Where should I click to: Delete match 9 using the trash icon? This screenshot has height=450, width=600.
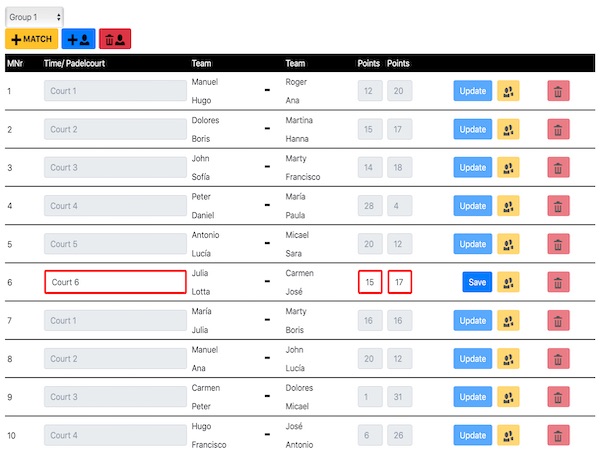click(x=558, y=397)
